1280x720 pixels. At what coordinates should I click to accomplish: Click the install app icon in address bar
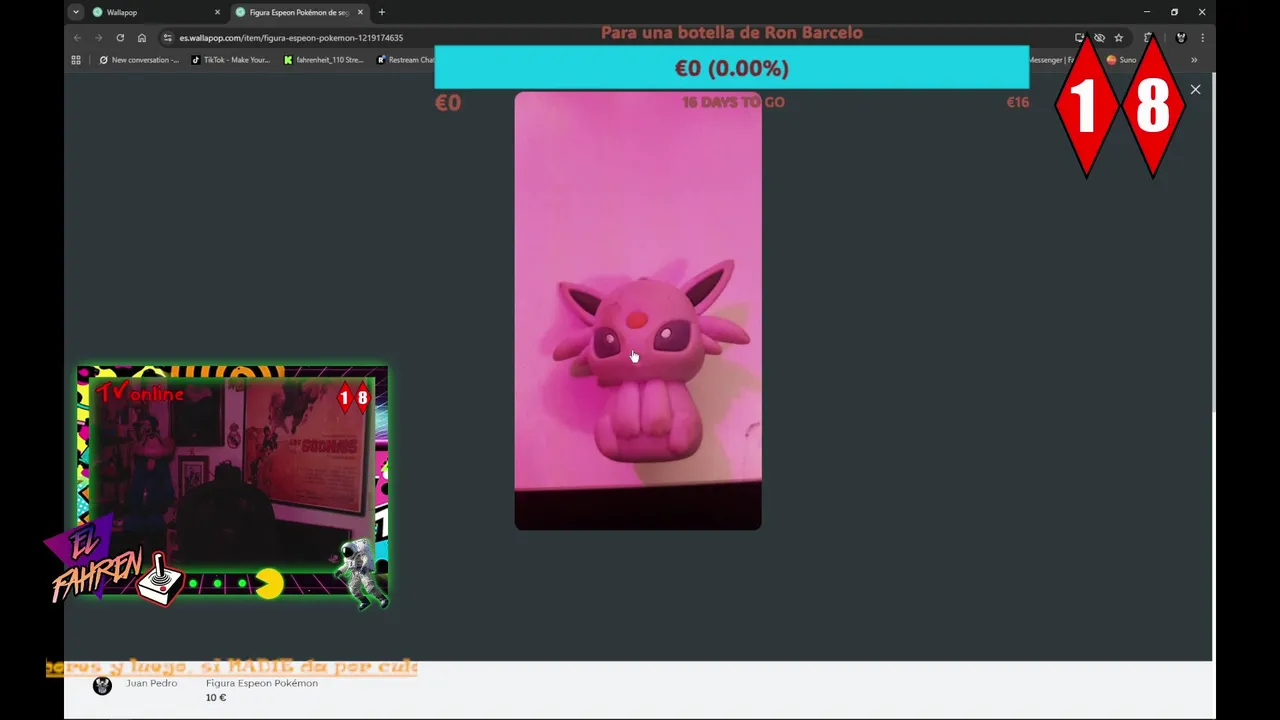1079,38
